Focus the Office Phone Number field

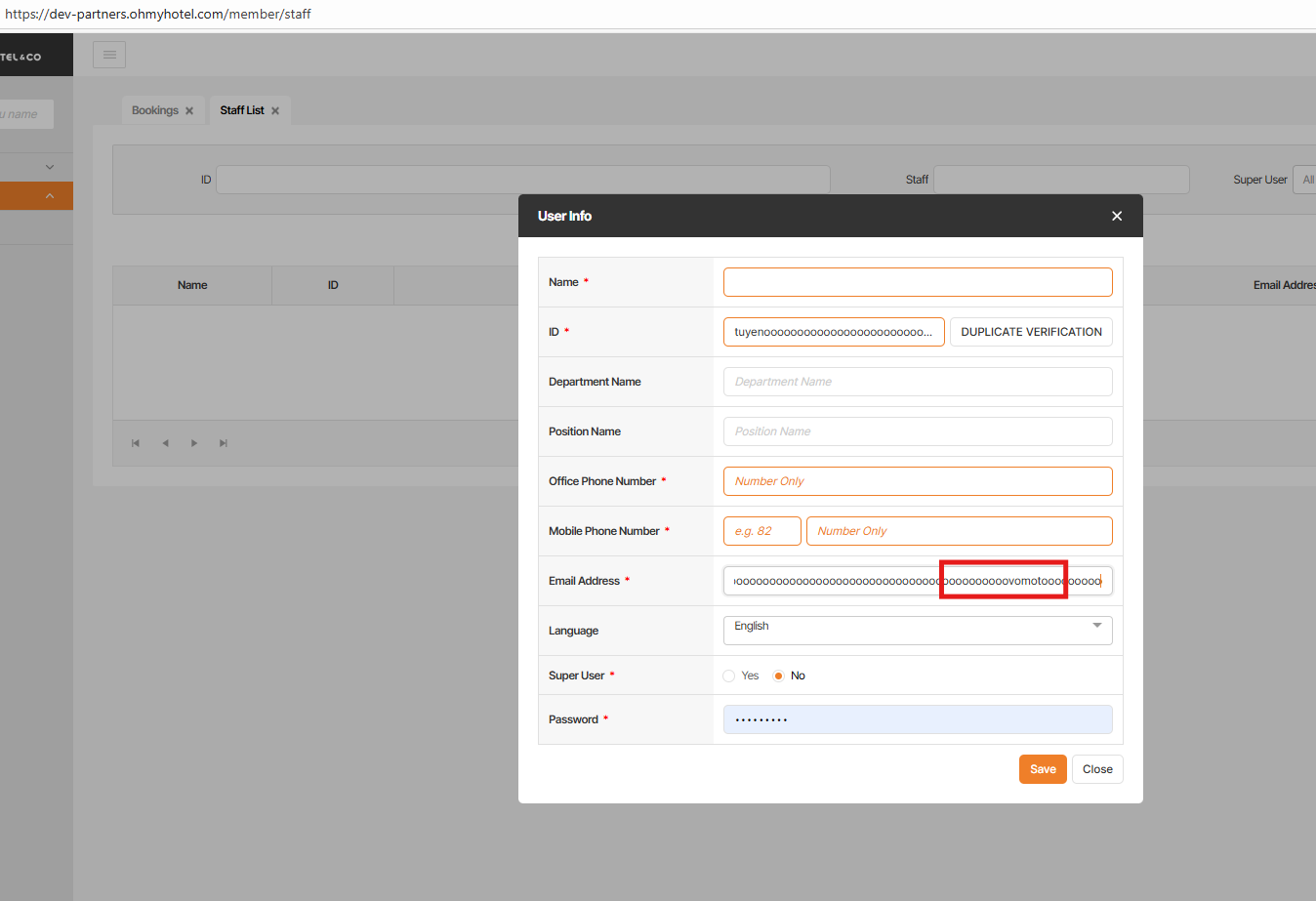point(917,481)
